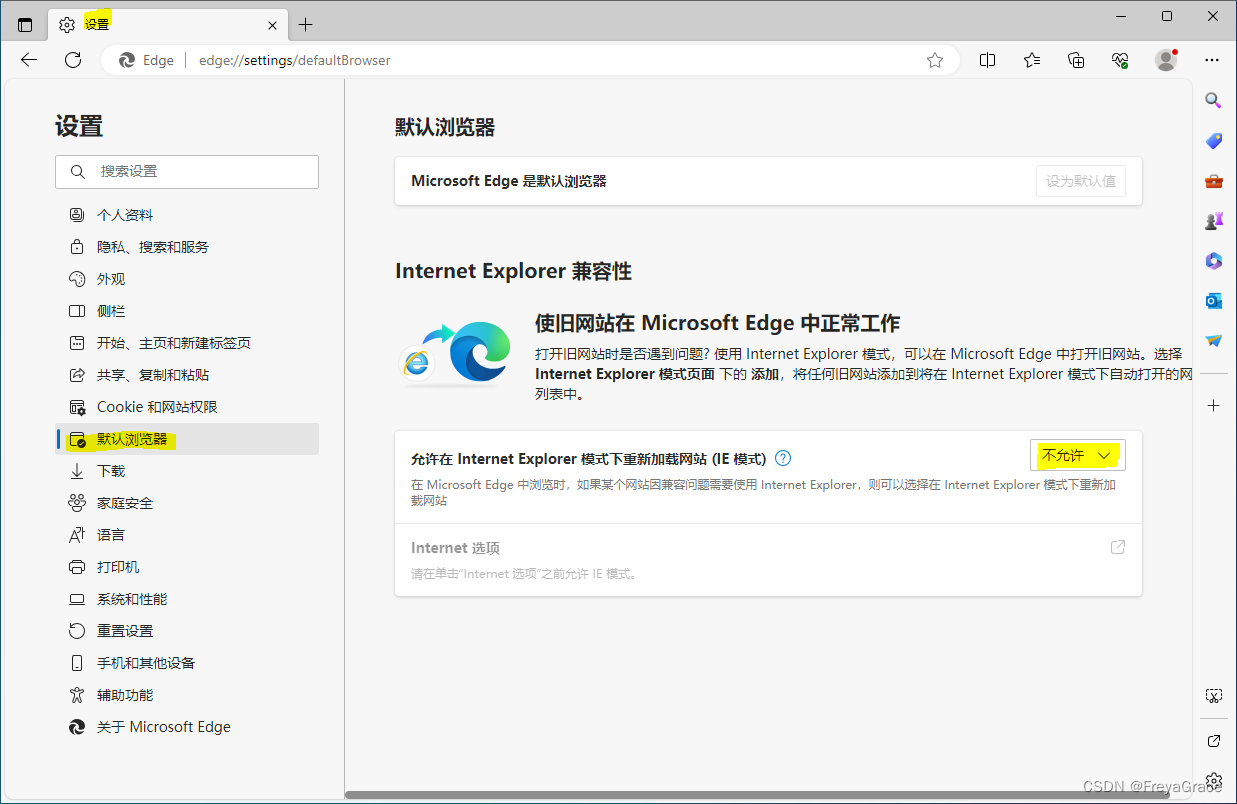1237x804 pixels.
Task: Open 系统和性能 settings section
Action: pyautogui.click(x=187, y=599)
